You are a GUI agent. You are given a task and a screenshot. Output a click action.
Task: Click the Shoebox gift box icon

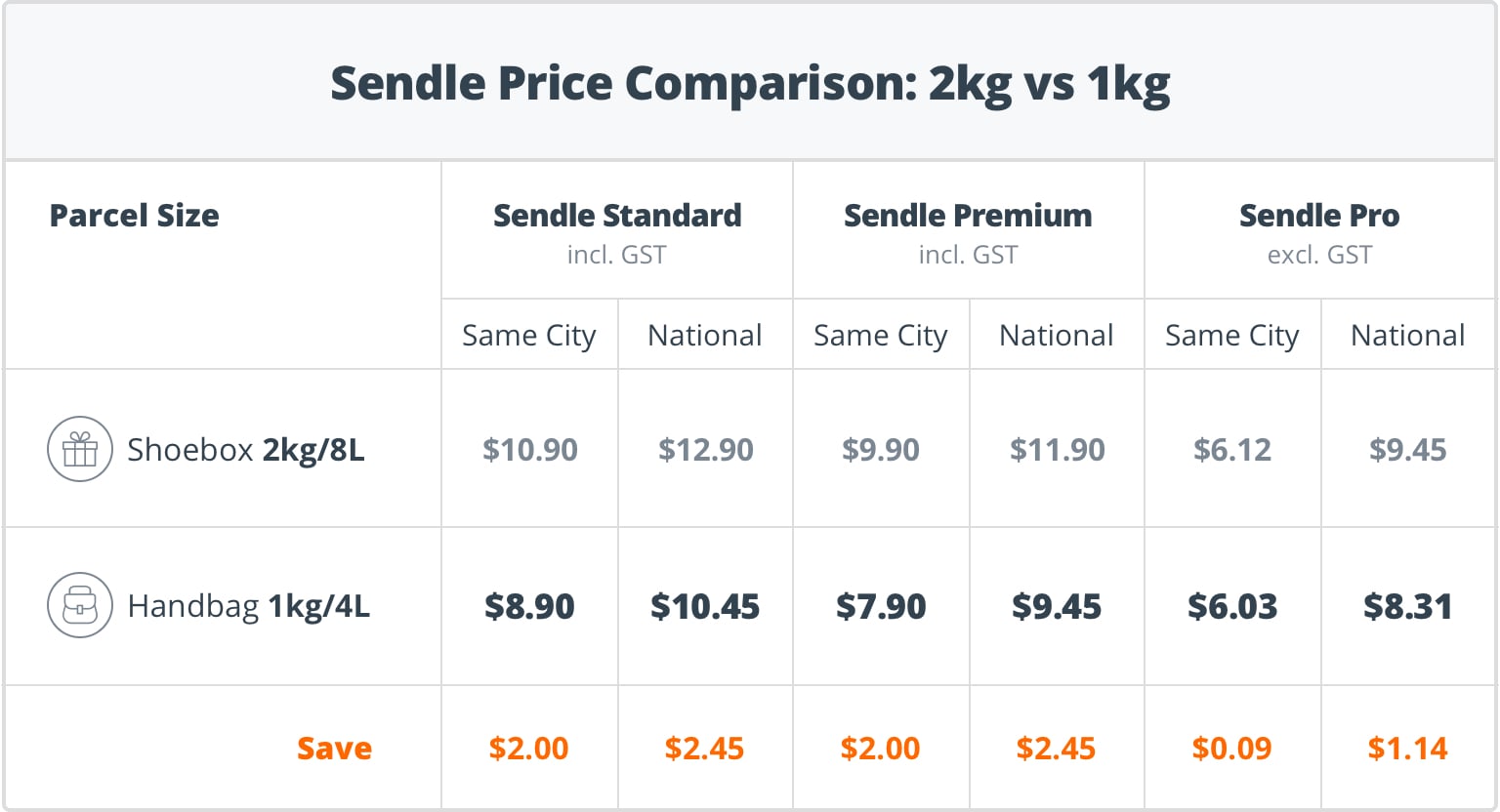coord(80,450)
